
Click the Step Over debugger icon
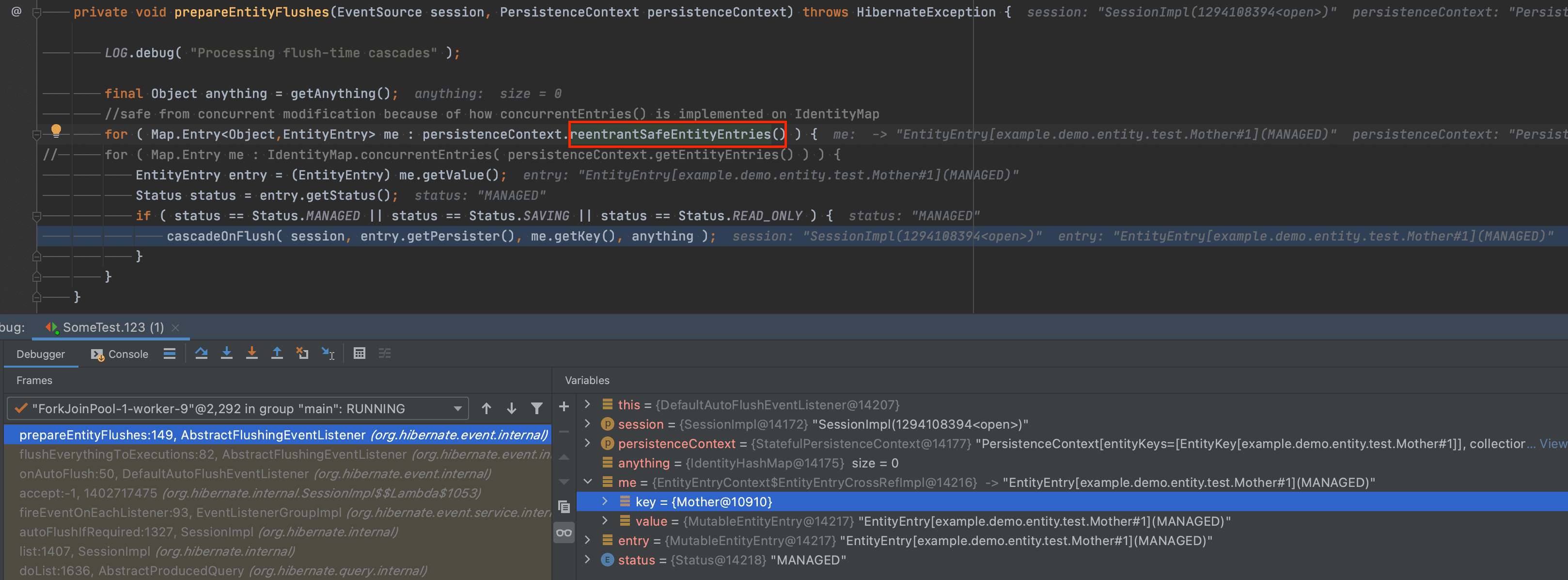pyautogui.click(x=202, y=354)
